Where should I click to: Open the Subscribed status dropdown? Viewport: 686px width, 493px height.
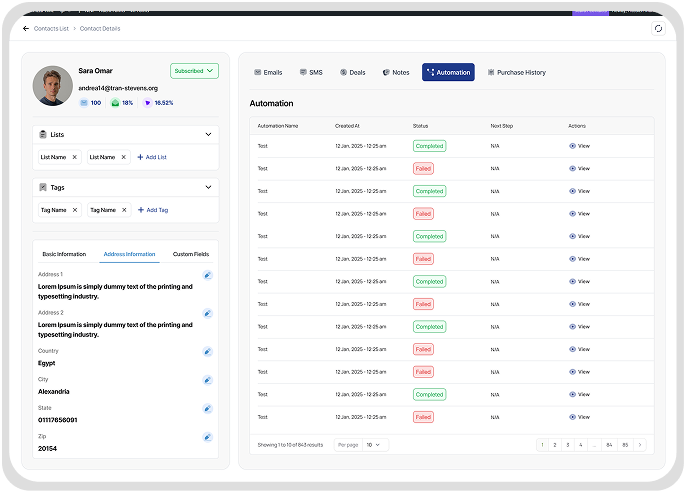point(194,71)
